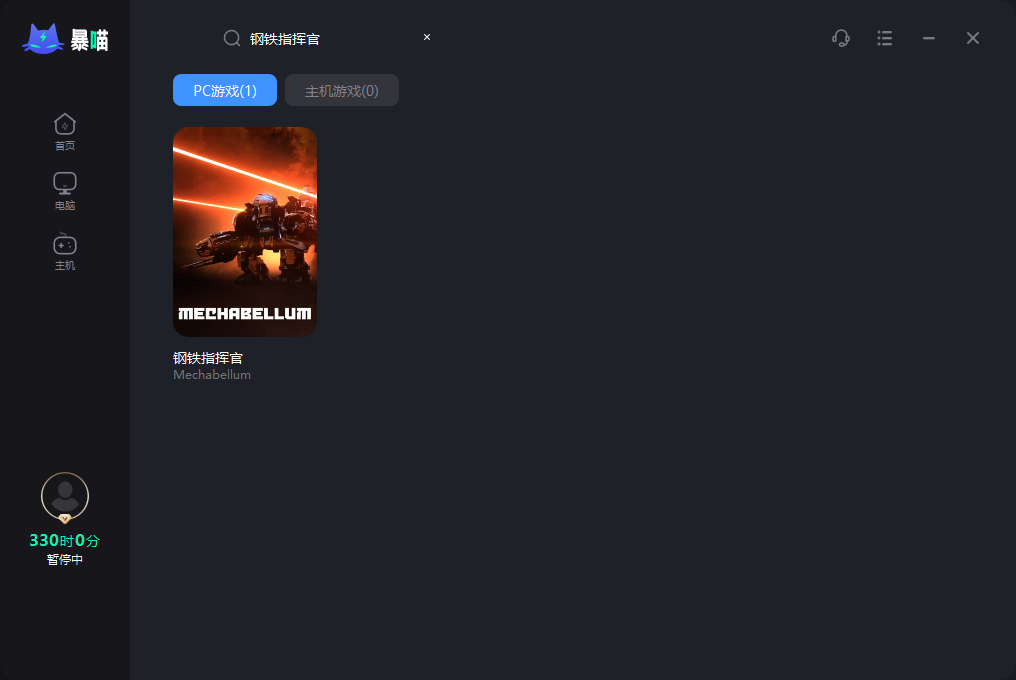1016x680 pixels.
Task: Click the 暂停中 status label
Action: click(65, 559)
